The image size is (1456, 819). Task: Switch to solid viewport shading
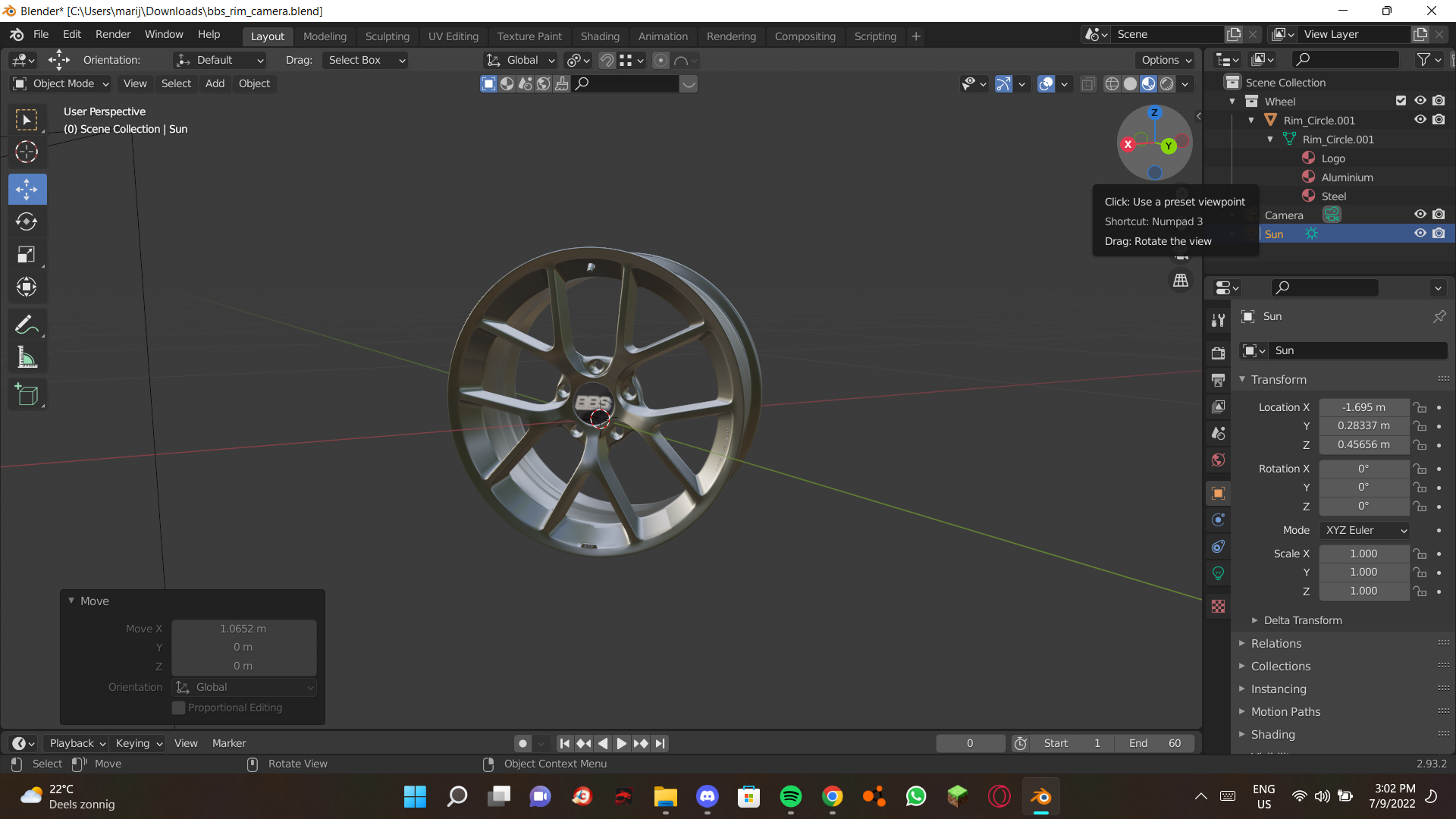1130,83
